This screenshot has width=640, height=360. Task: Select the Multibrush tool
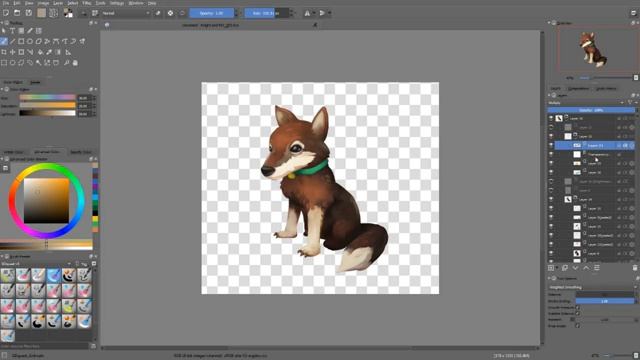pos(82,41)
